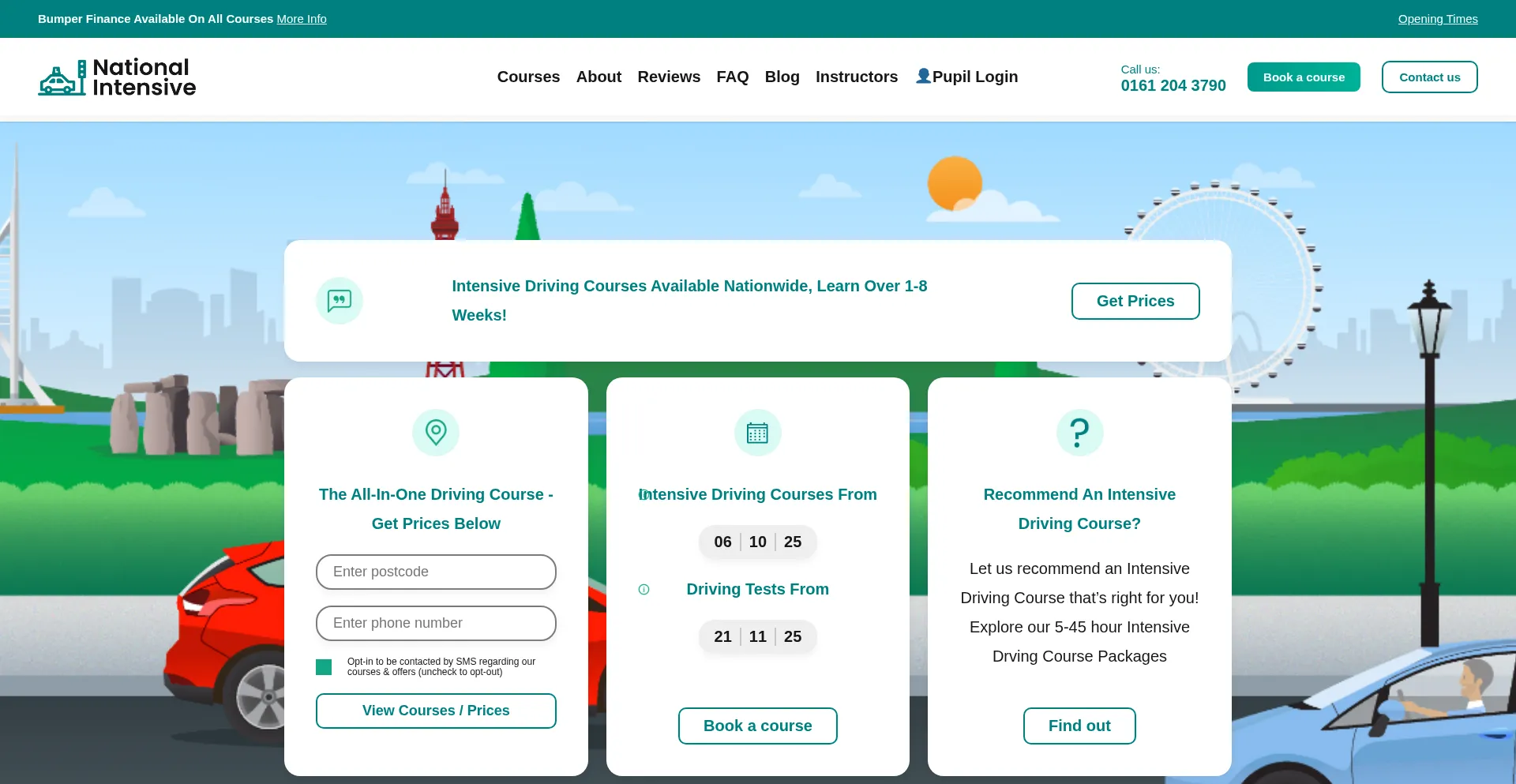Click View Courses / Prices button
The width and height of the screenshot is (1516, 784).
[x=436, y=711]
